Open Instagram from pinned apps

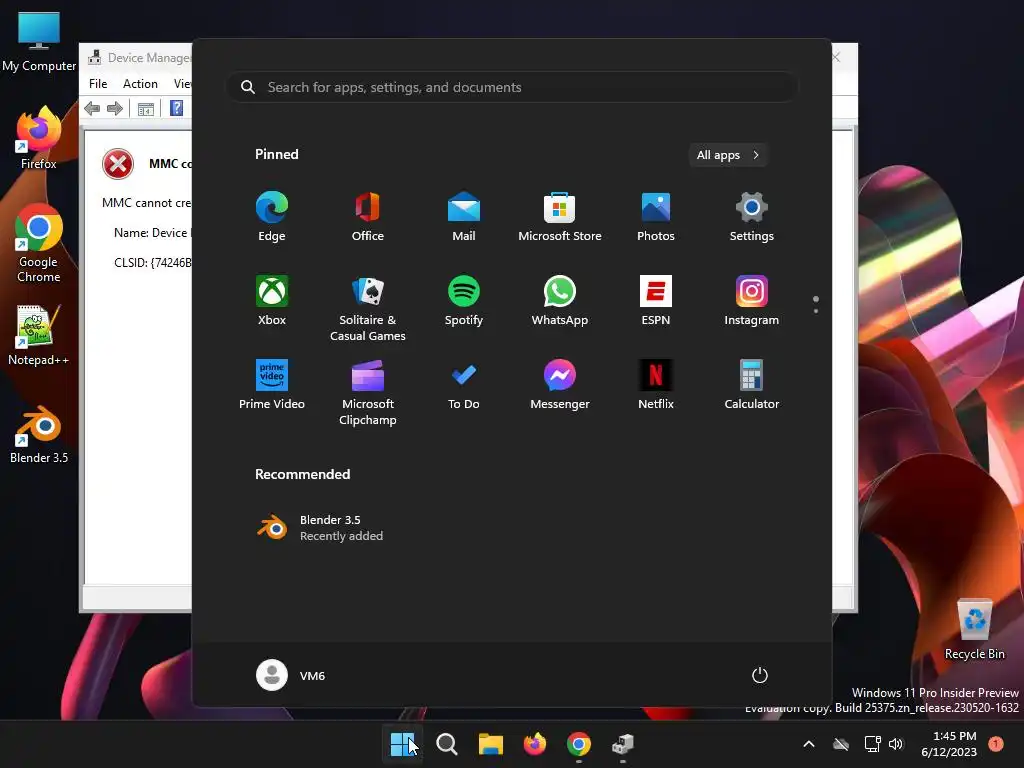click(x=752, y=300)
